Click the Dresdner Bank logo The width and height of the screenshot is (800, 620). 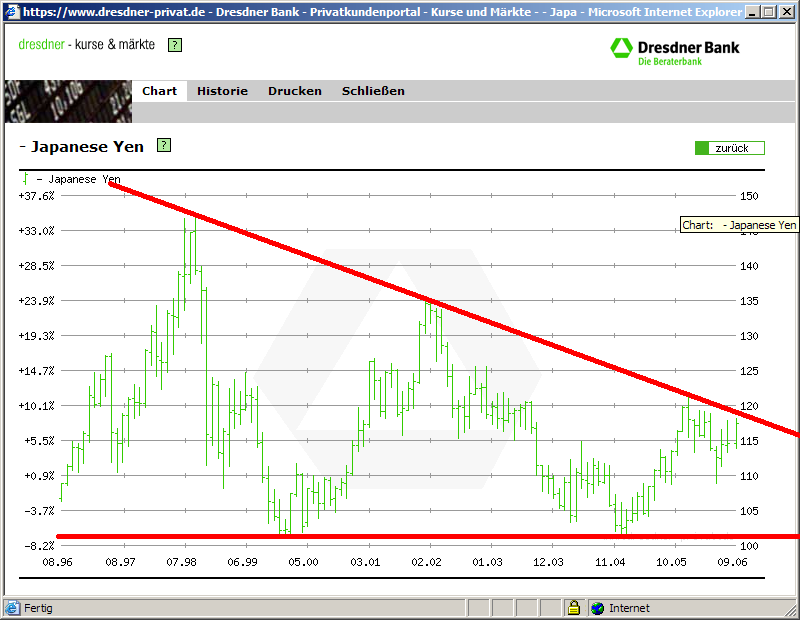pos(675,51)
